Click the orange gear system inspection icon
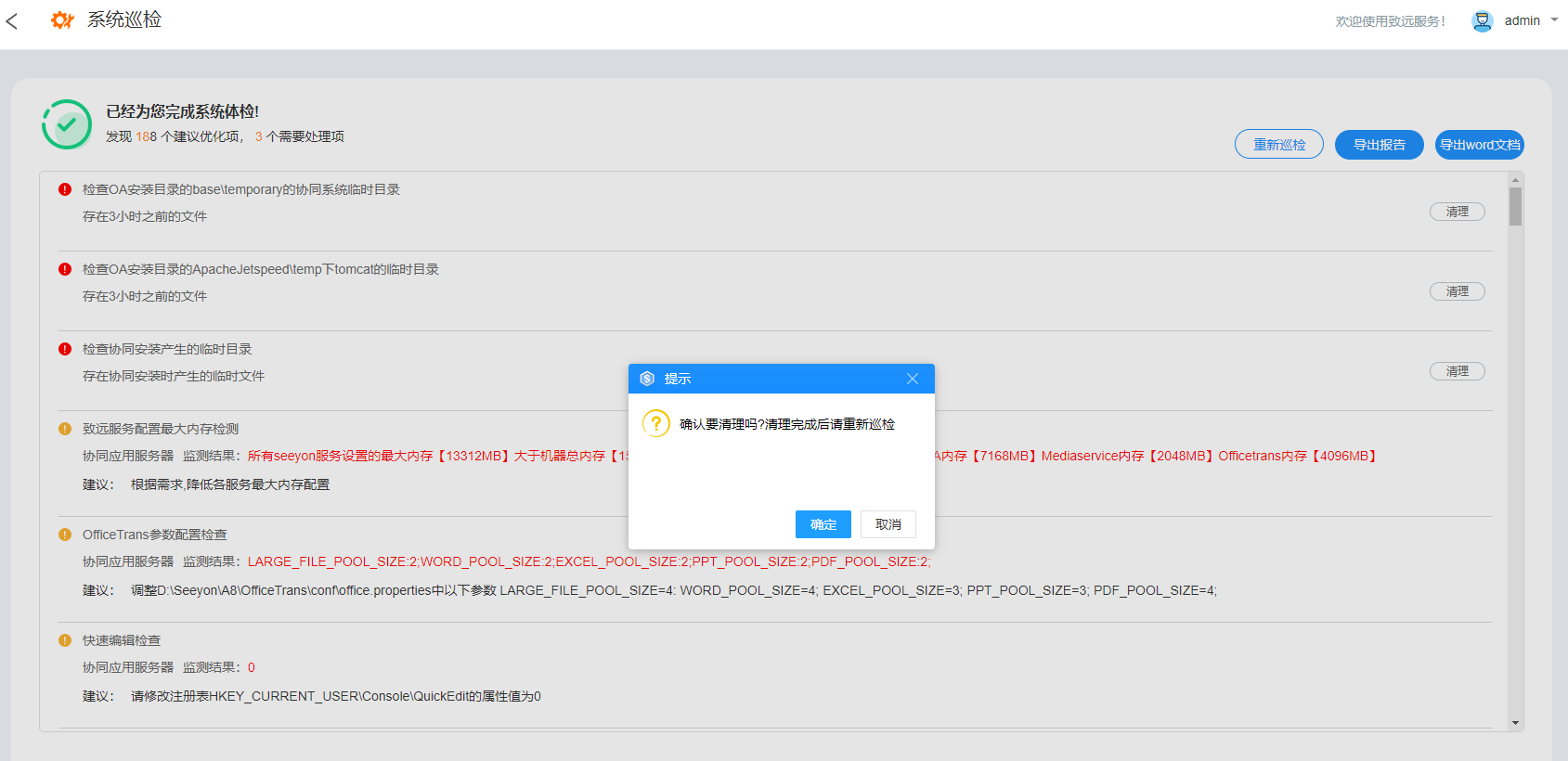Screen dimensions: 1568x761 point(62,19)
